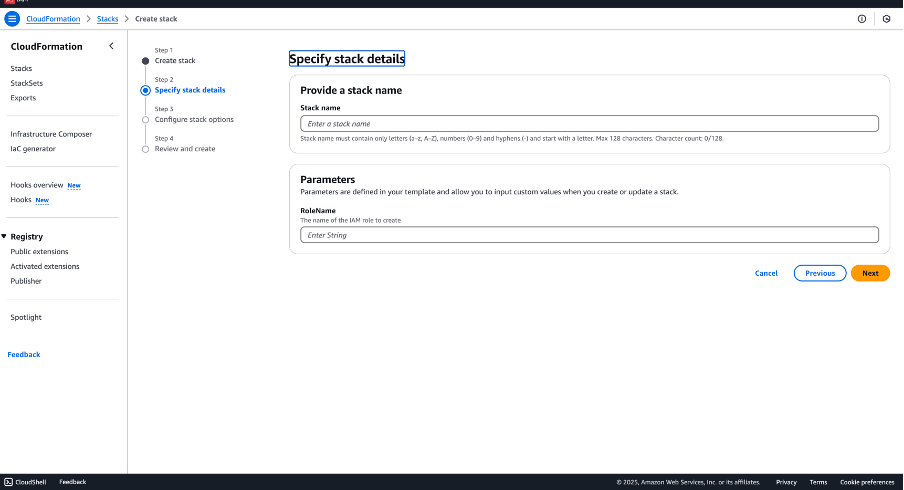The height and width of the screenshot is (490, 904).
Task: Click the Previous button
Action: click(820, 273)
